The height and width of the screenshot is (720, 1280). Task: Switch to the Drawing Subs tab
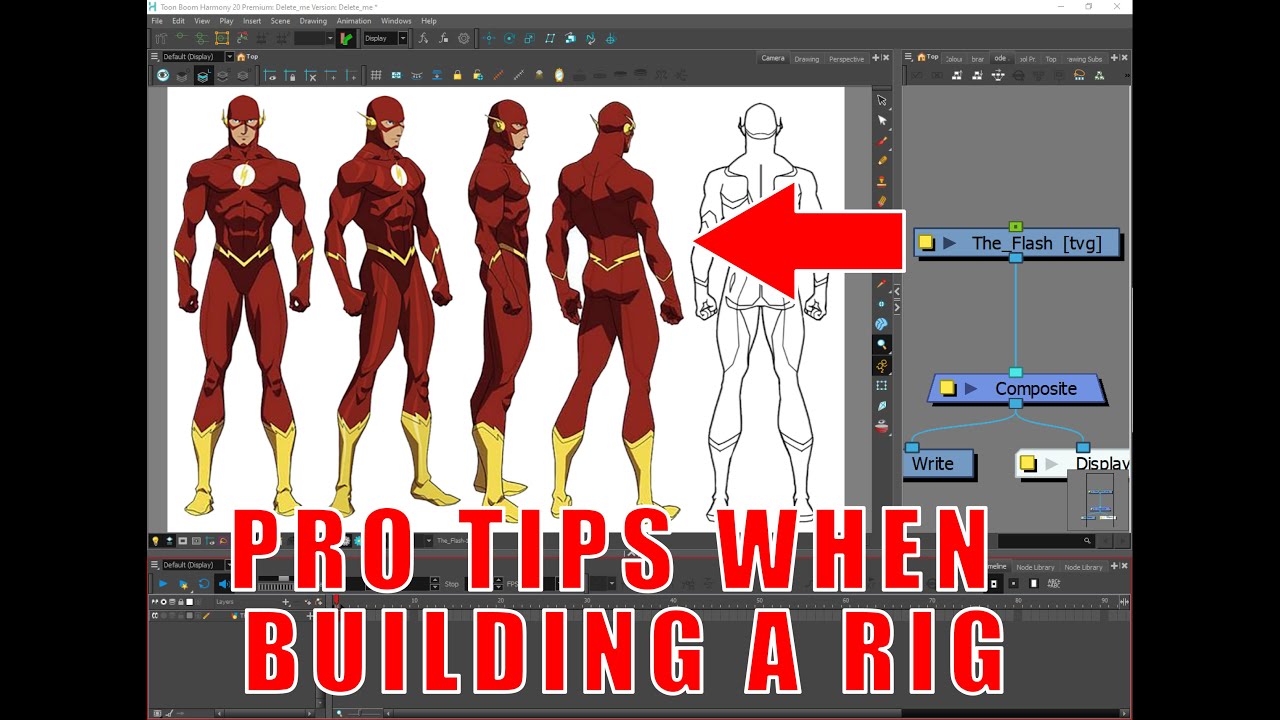(1084, 59)
